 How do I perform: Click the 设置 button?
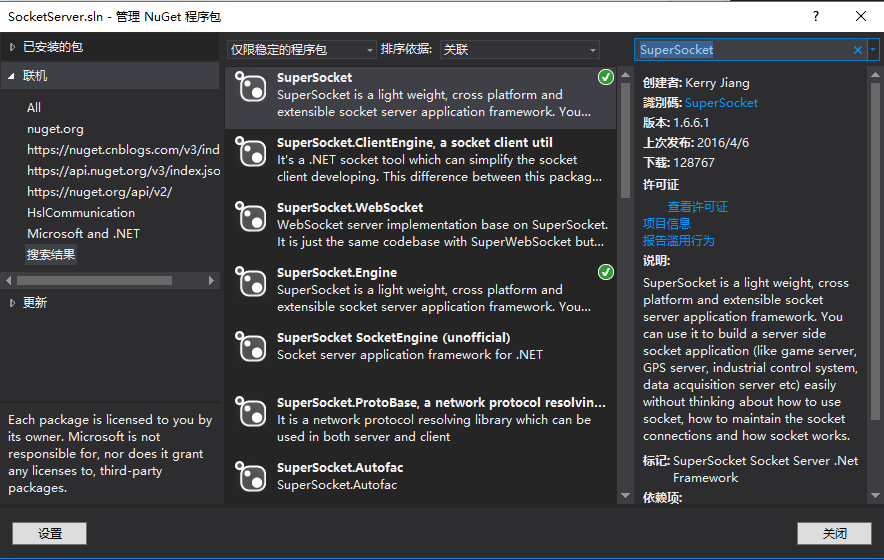pyautogui.click(x=50, y=533)
